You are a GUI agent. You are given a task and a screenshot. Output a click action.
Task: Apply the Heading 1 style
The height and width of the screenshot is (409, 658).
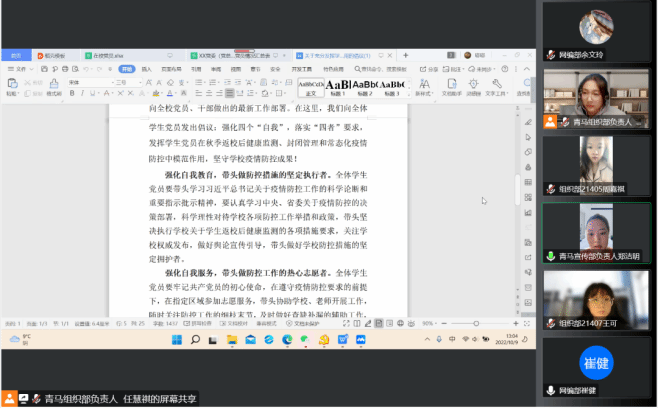click(338, 88)
